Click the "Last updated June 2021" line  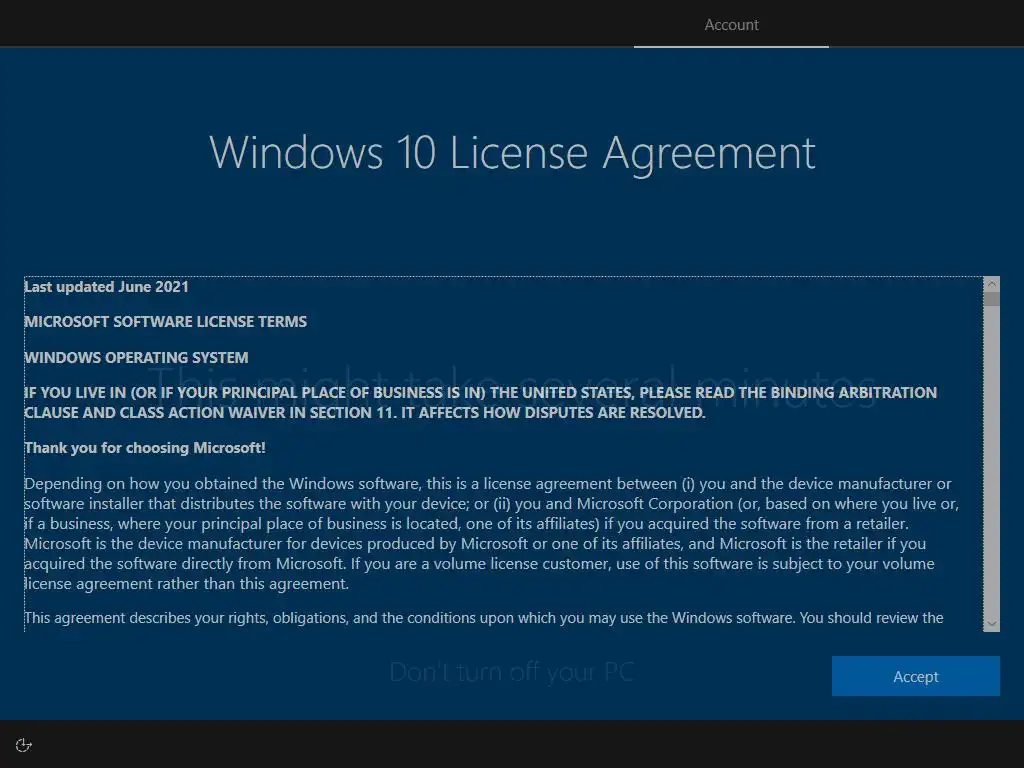pyautogui.click(x=106, y=287)
